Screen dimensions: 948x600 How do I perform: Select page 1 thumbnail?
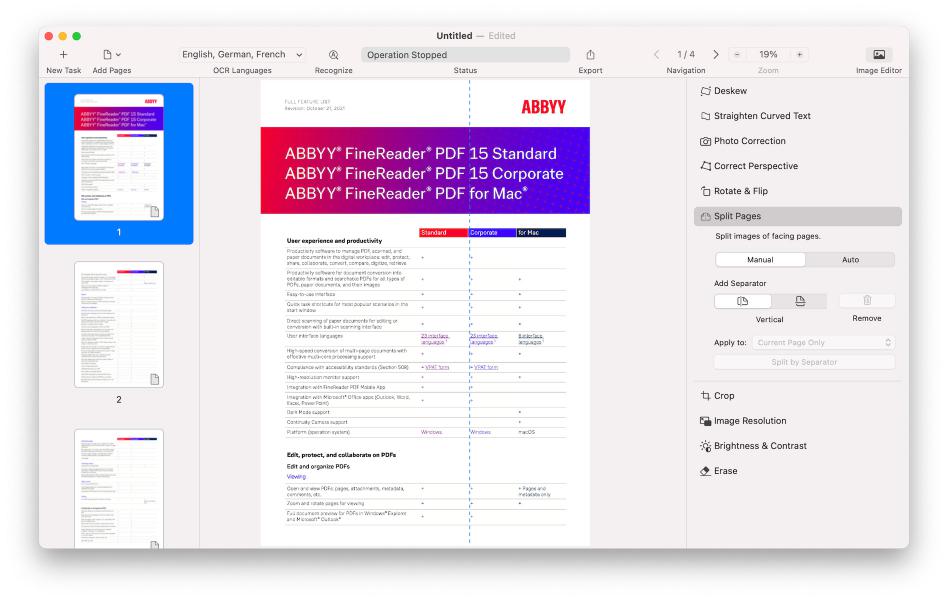coord(119,157)
